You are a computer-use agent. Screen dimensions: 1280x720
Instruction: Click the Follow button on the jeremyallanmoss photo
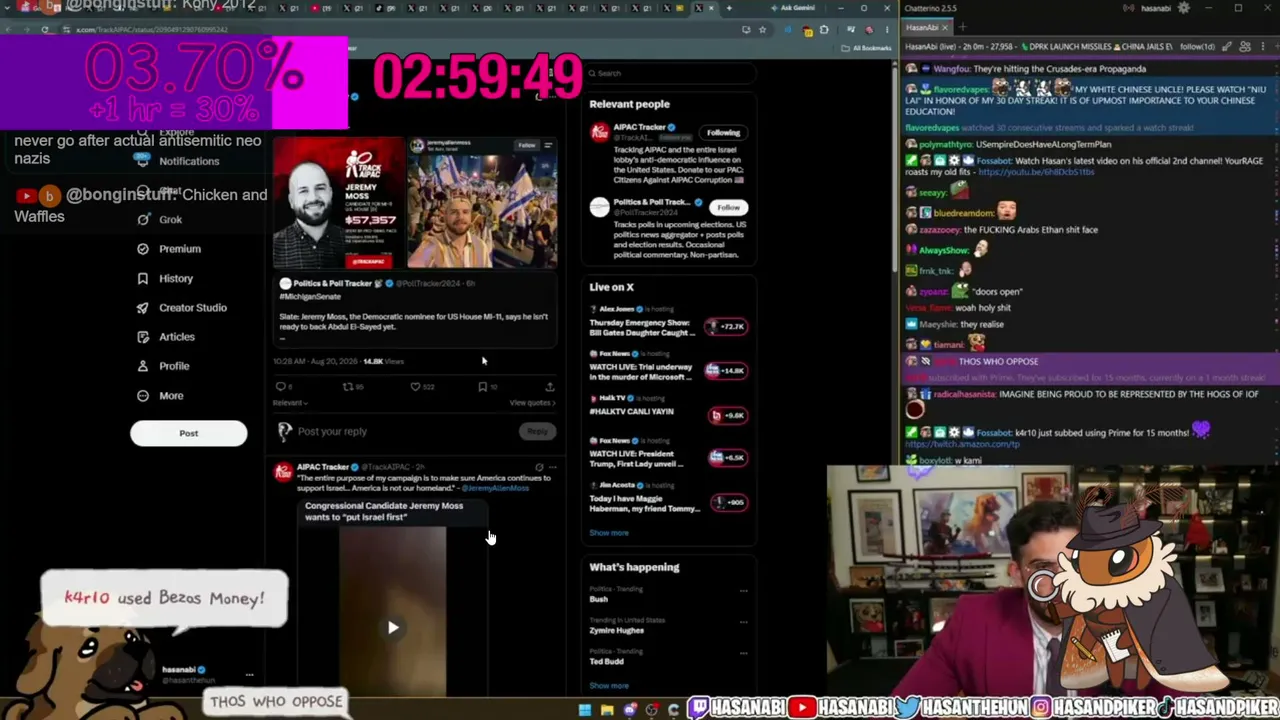coord(527,146)
